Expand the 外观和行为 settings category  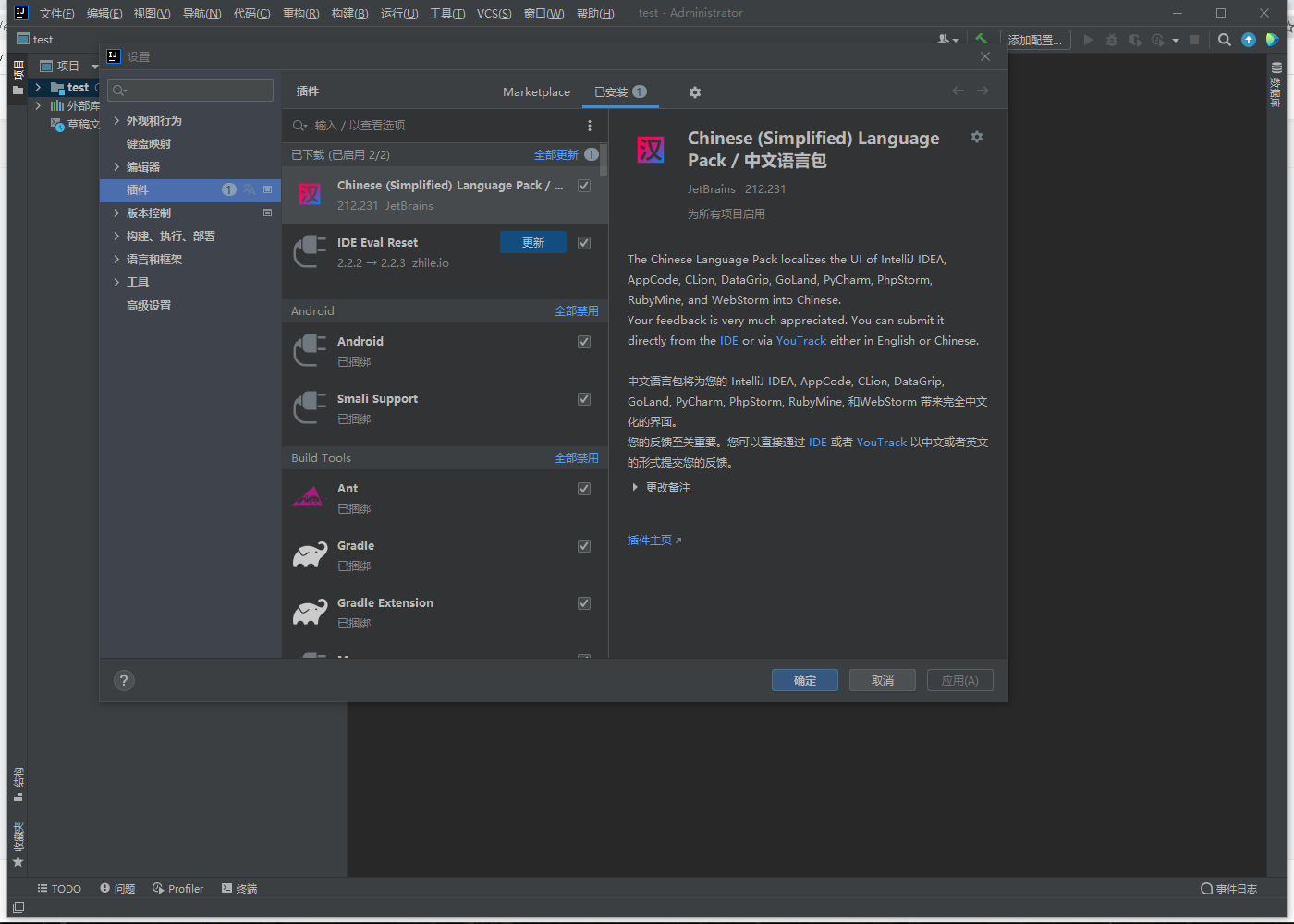tap(116, 121)
